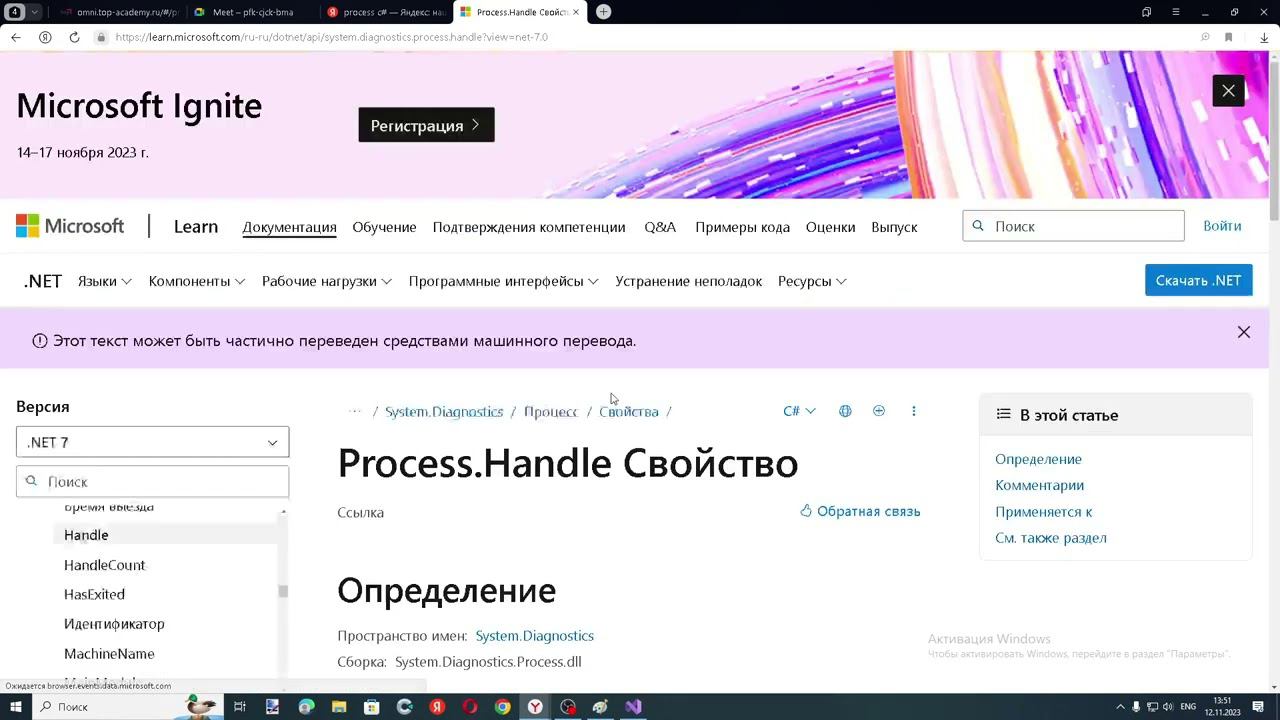1280x720 pixels.
Task: Switch to the omni.top-academy.ru tab
Action: (x=118, y=12)
